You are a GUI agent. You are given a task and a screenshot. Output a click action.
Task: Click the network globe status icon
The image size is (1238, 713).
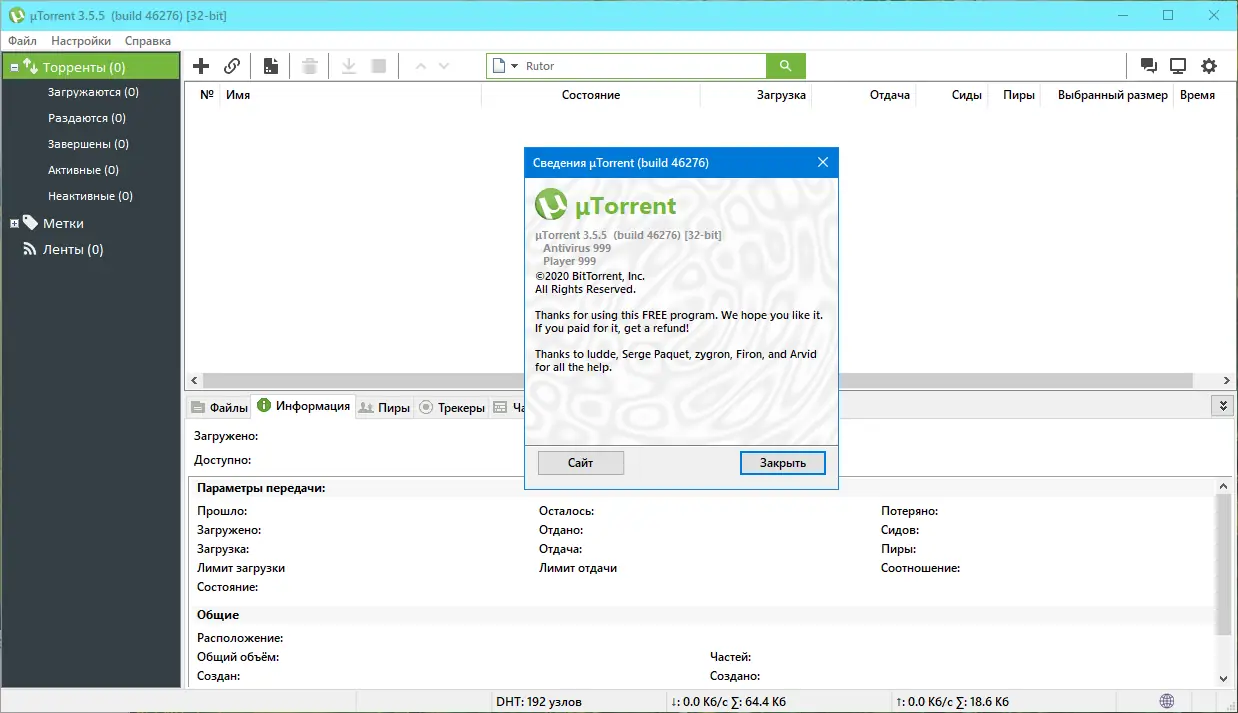[x=1167, y=701]
